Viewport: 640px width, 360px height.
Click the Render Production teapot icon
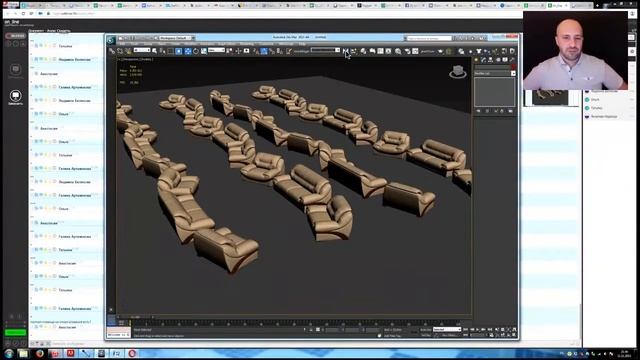[x=440, y=51]
